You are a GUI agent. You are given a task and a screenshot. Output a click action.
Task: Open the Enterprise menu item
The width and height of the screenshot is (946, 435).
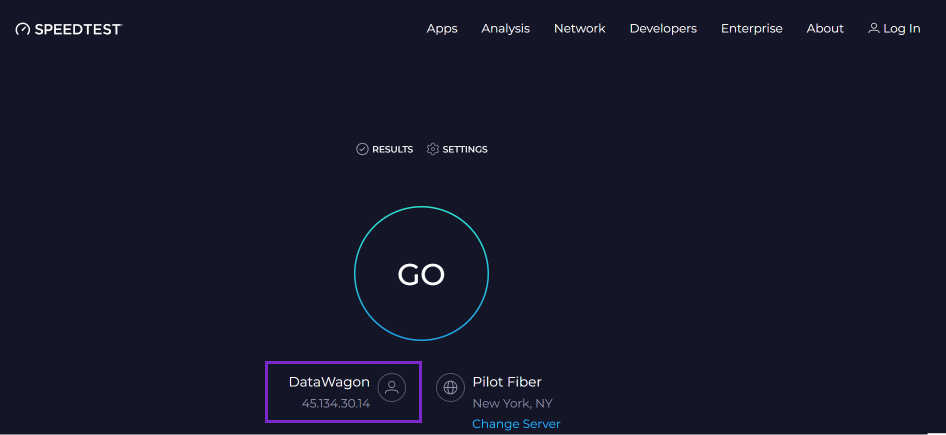click(752, 28)
